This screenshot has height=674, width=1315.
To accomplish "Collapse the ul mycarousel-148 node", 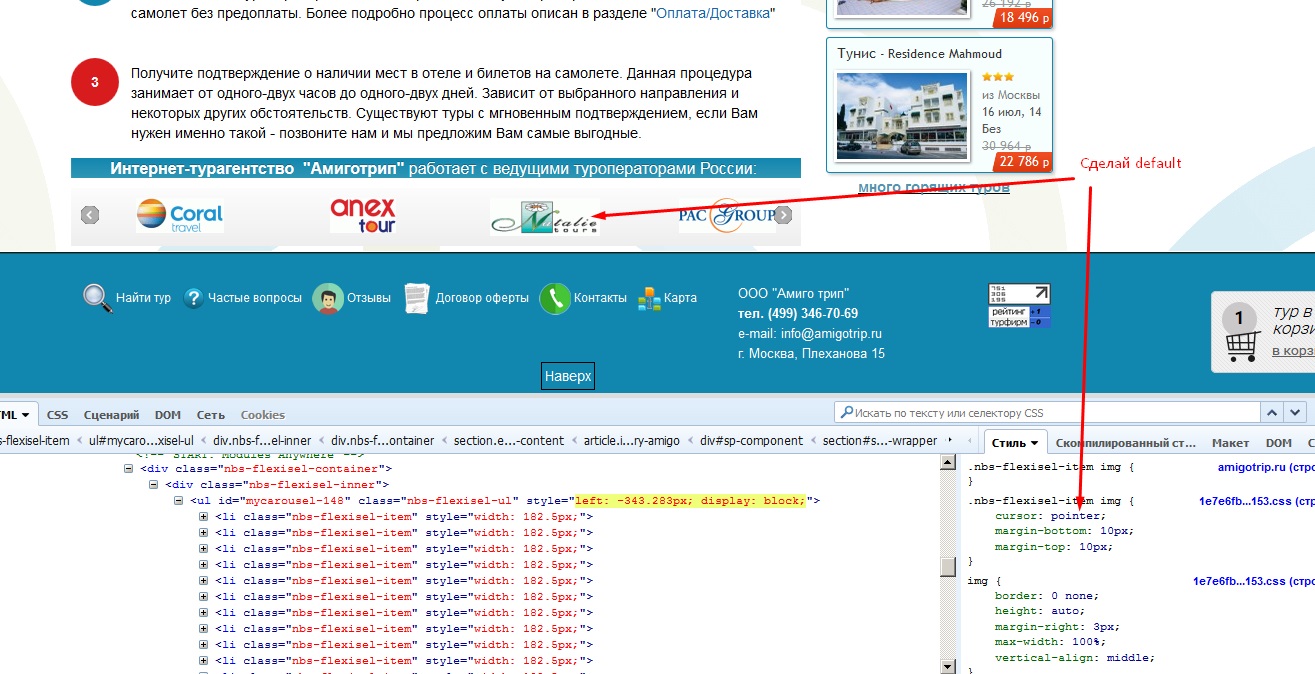I will pyautogui.click(x=179, y=500).
